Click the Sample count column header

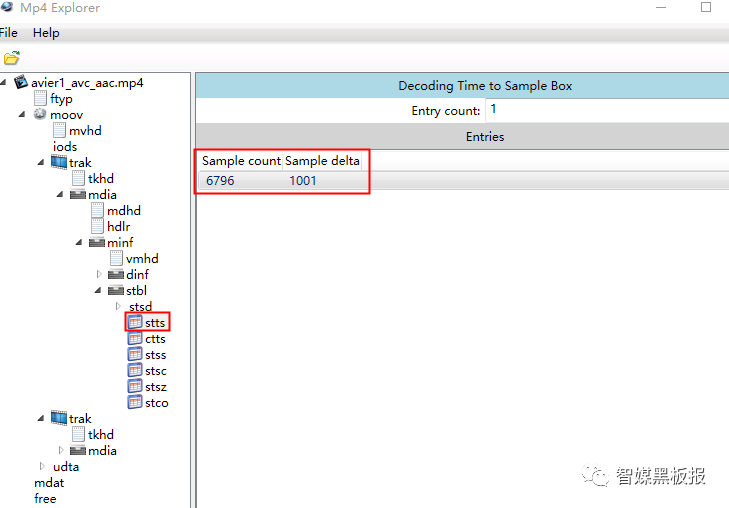coord(241,161)
